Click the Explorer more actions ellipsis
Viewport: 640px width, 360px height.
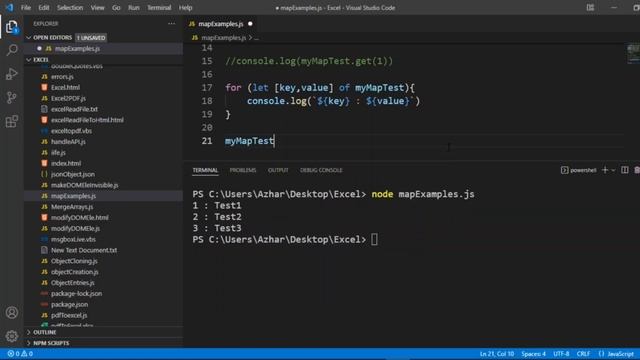click(x=171, y=24)
